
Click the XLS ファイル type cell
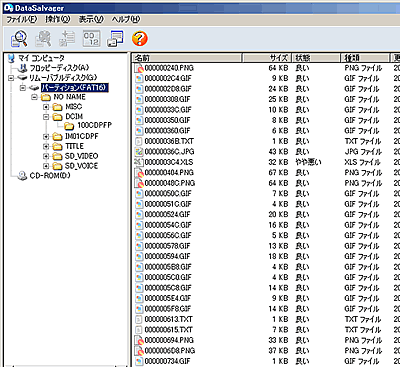(363, 162)
